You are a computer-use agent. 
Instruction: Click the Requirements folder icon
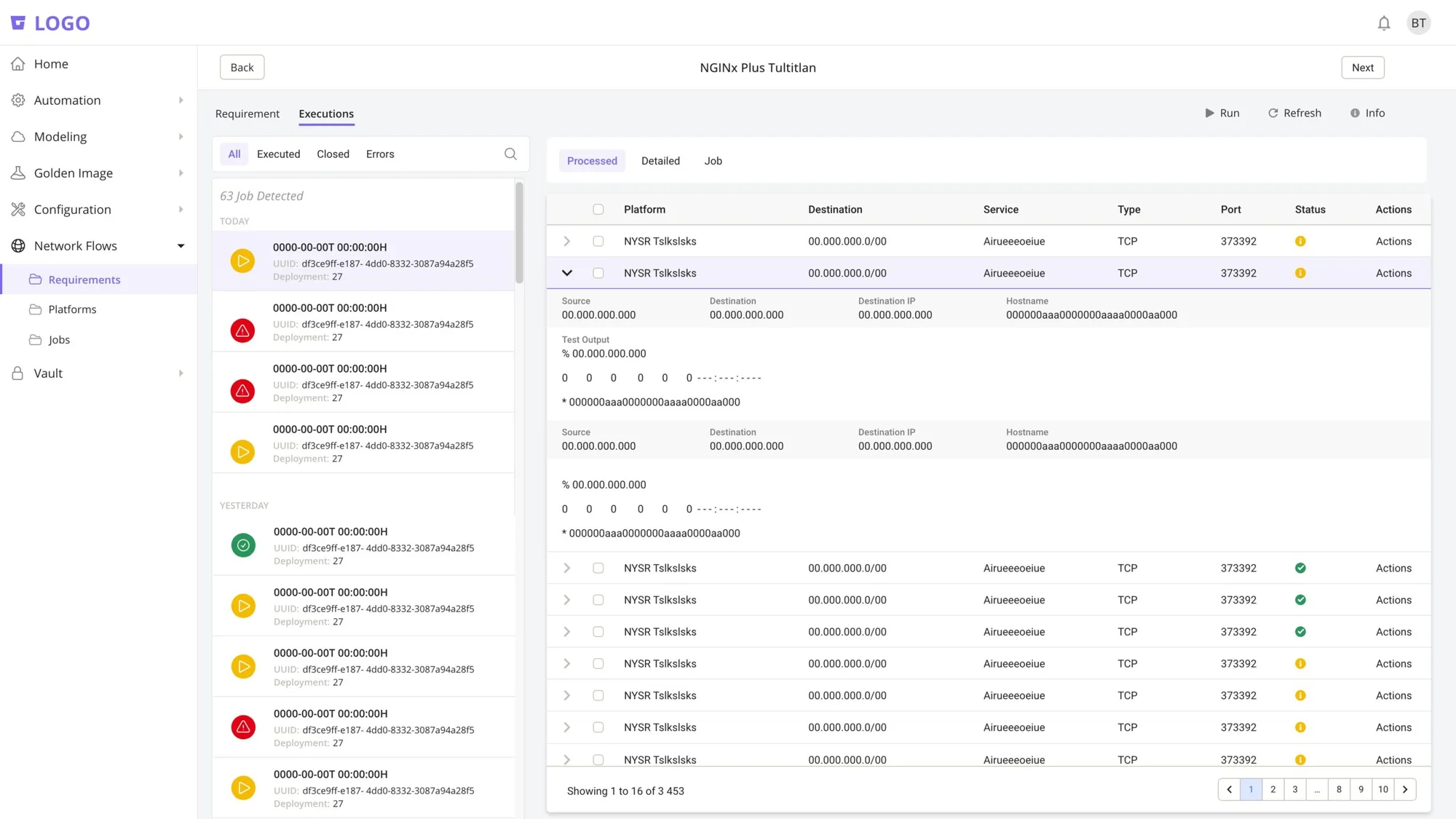[35, 280]
